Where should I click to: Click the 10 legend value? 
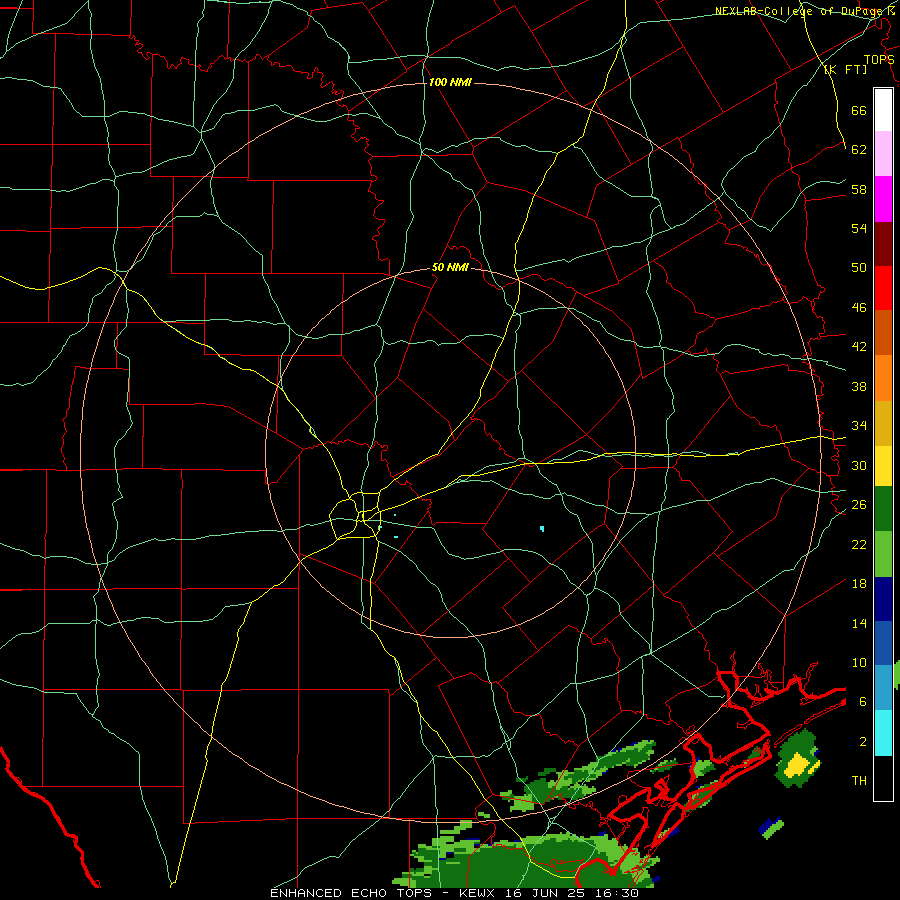tap(859, 662)
